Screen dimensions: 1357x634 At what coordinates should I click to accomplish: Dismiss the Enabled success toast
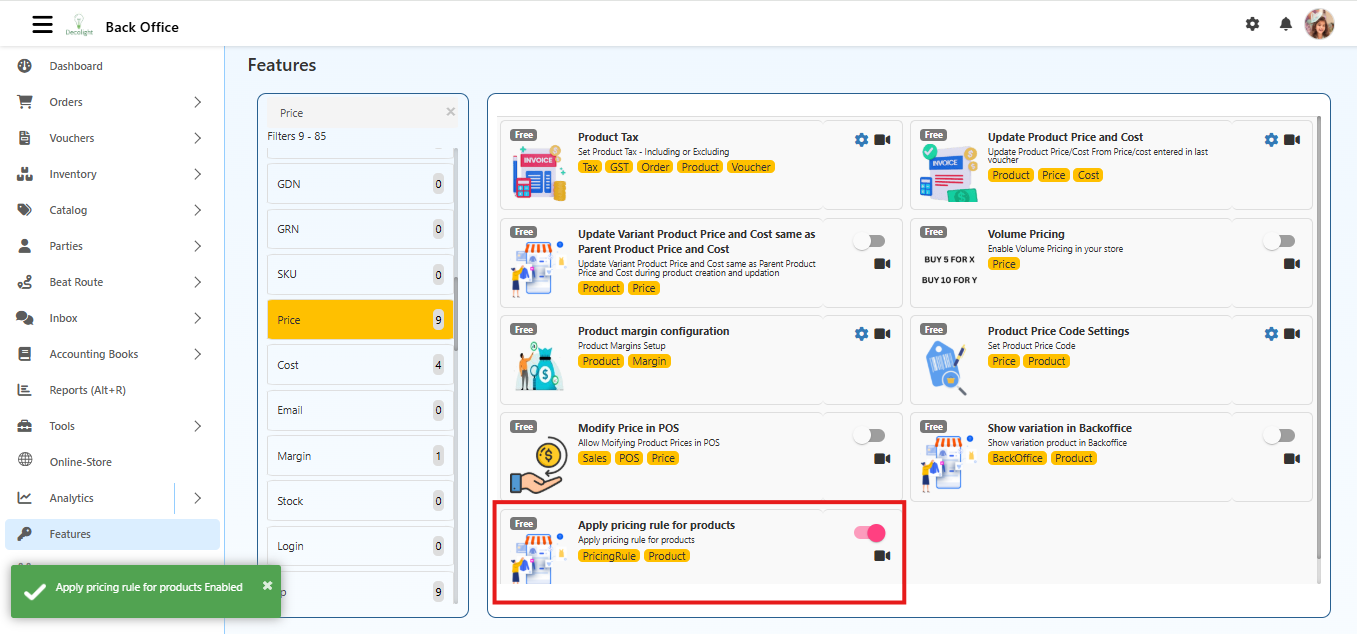coord(267,588)
